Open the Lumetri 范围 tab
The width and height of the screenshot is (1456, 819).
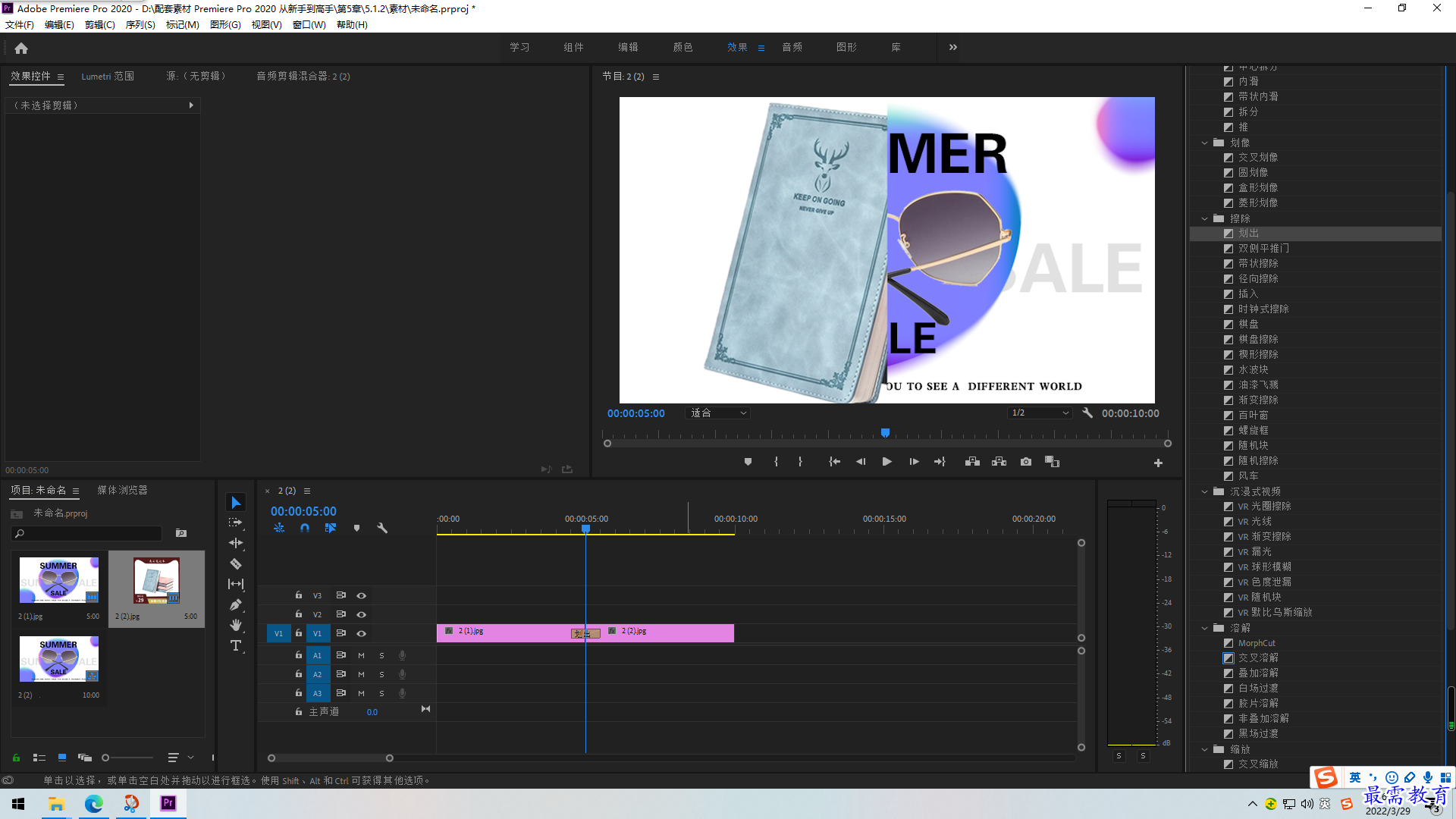coord(108,76)
